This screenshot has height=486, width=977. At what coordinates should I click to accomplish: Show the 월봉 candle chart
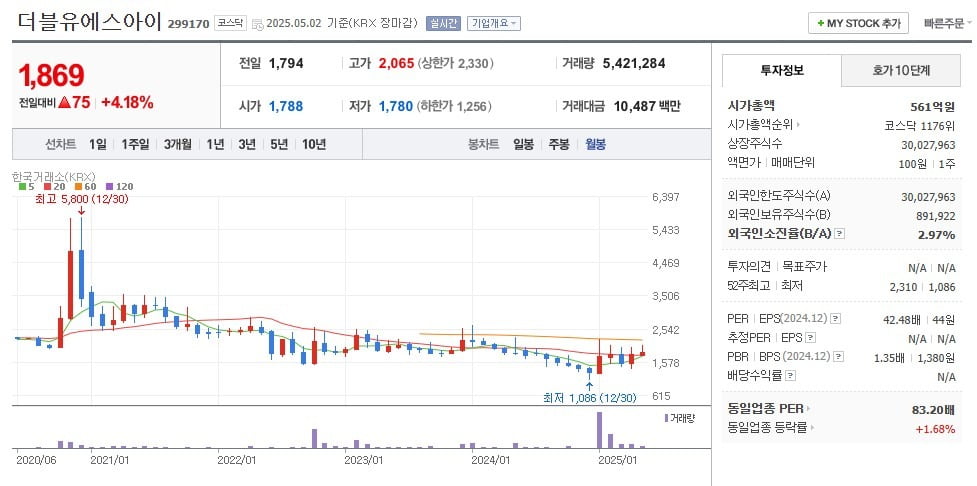(595, 145)
